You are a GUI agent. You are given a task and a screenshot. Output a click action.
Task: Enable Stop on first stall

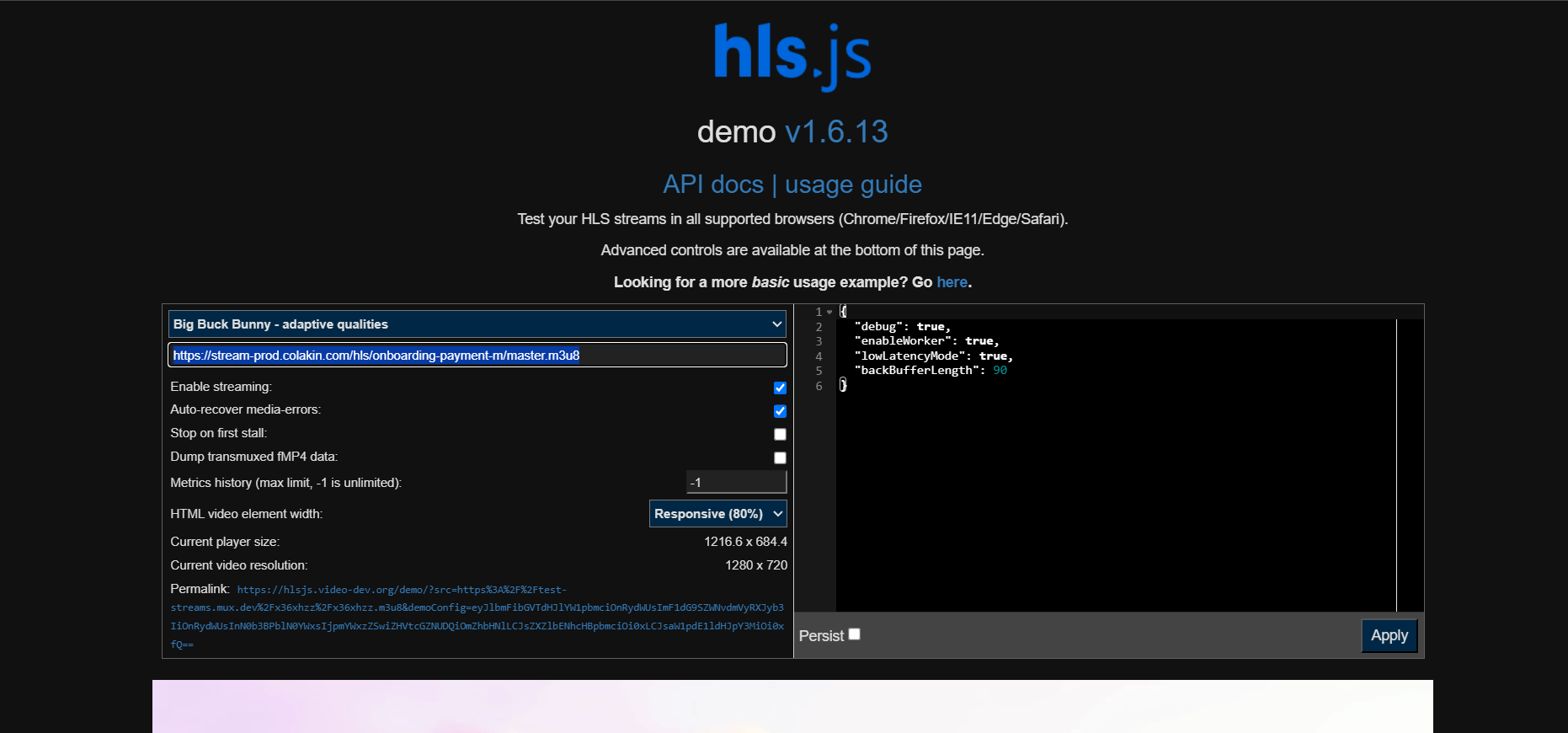[x=780, y=435]
